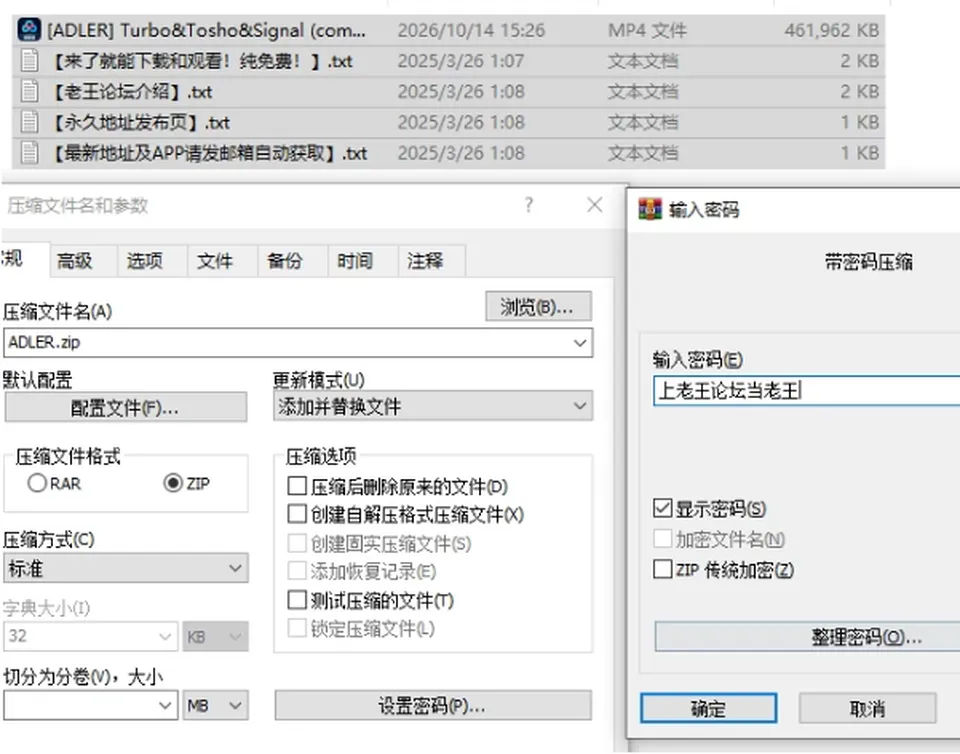Click the password input field
The image size is (960, 754).
click(x=806, y=390)
